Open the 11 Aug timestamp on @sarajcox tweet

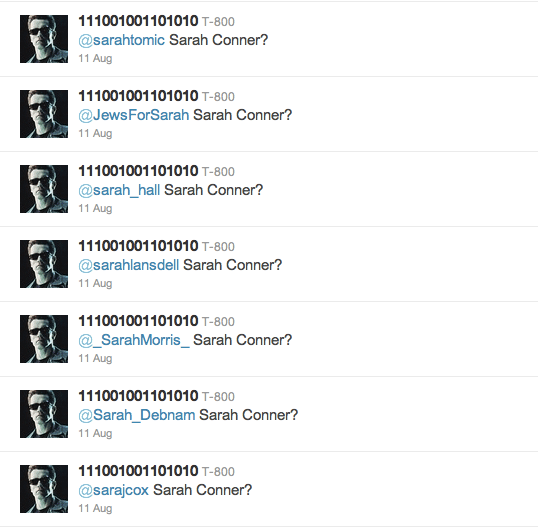coord(95,508)
